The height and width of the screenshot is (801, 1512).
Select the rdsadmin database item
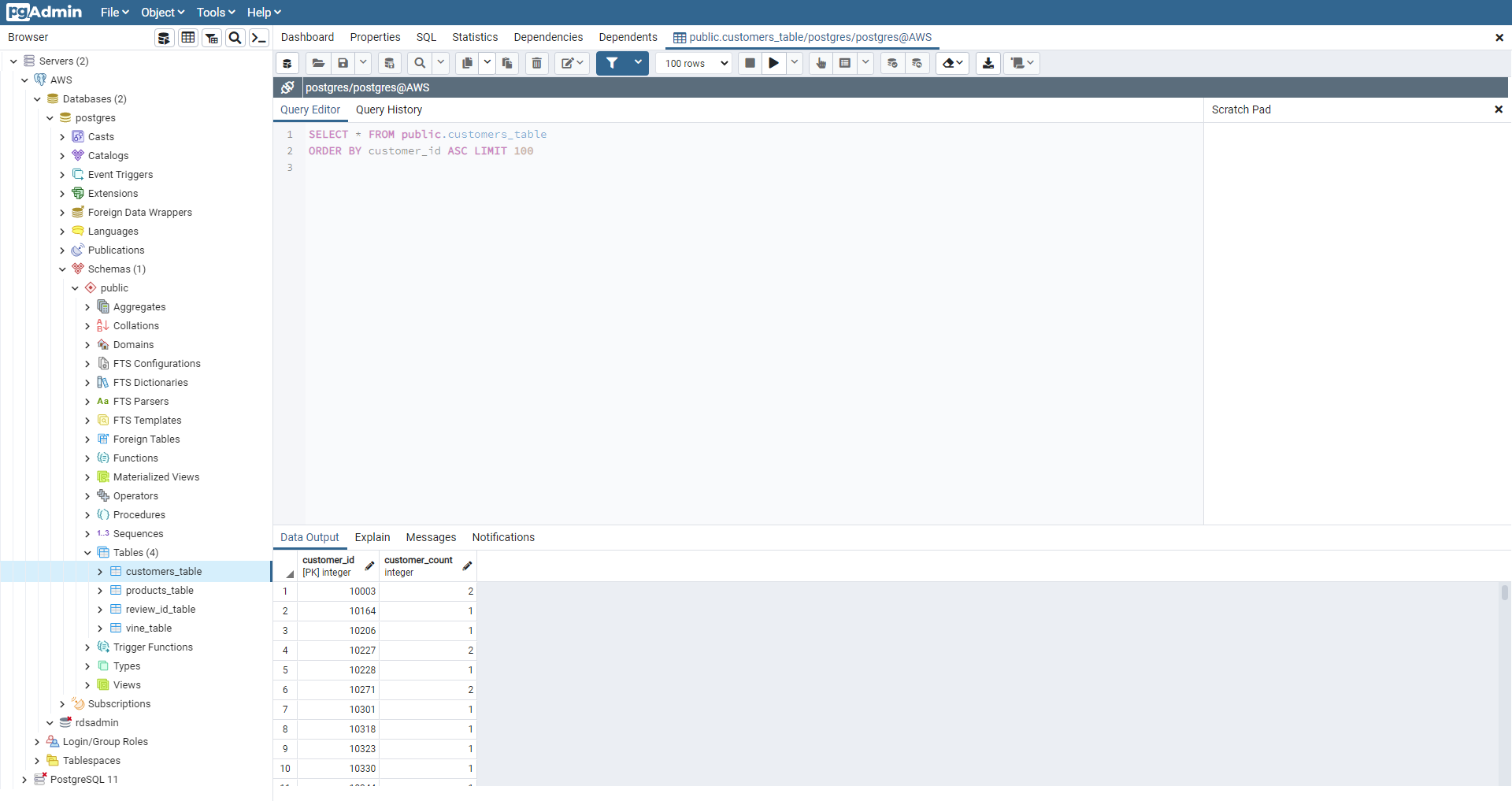[x=97, y=723]
